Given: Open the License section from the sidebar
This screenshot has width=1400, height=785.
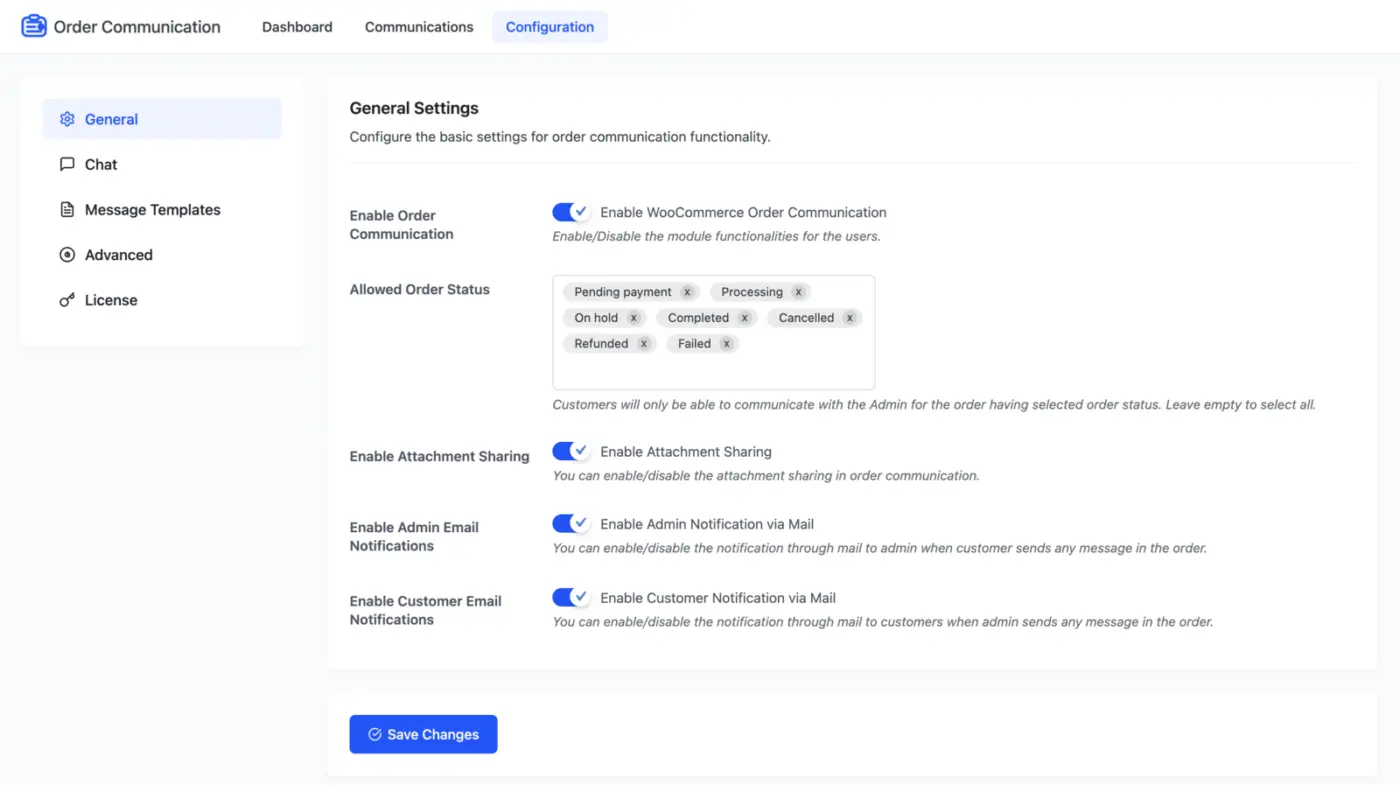Looking at the screenshot, I should point(110,299).
